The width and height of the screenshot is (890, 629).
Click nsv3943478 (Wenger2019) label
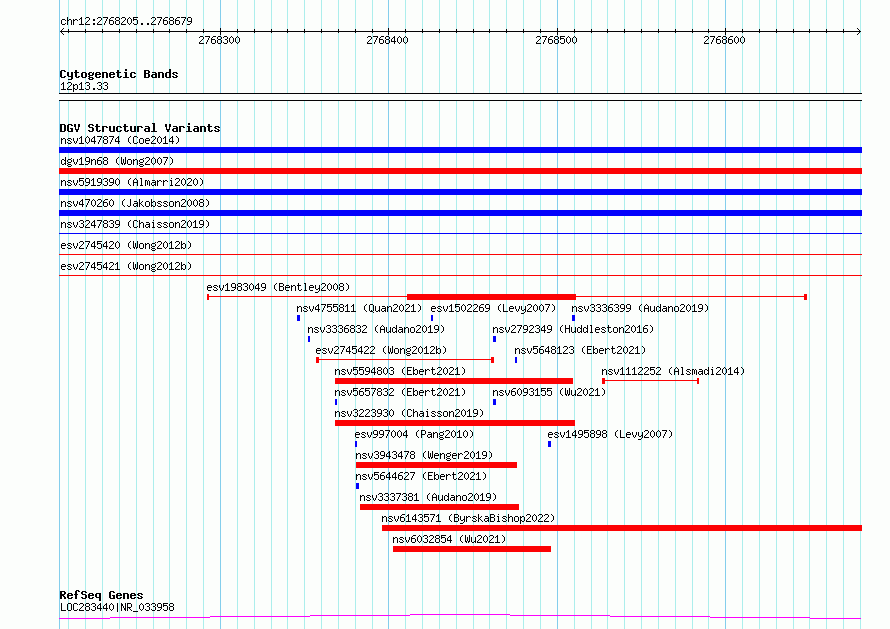tap(424, 455)
